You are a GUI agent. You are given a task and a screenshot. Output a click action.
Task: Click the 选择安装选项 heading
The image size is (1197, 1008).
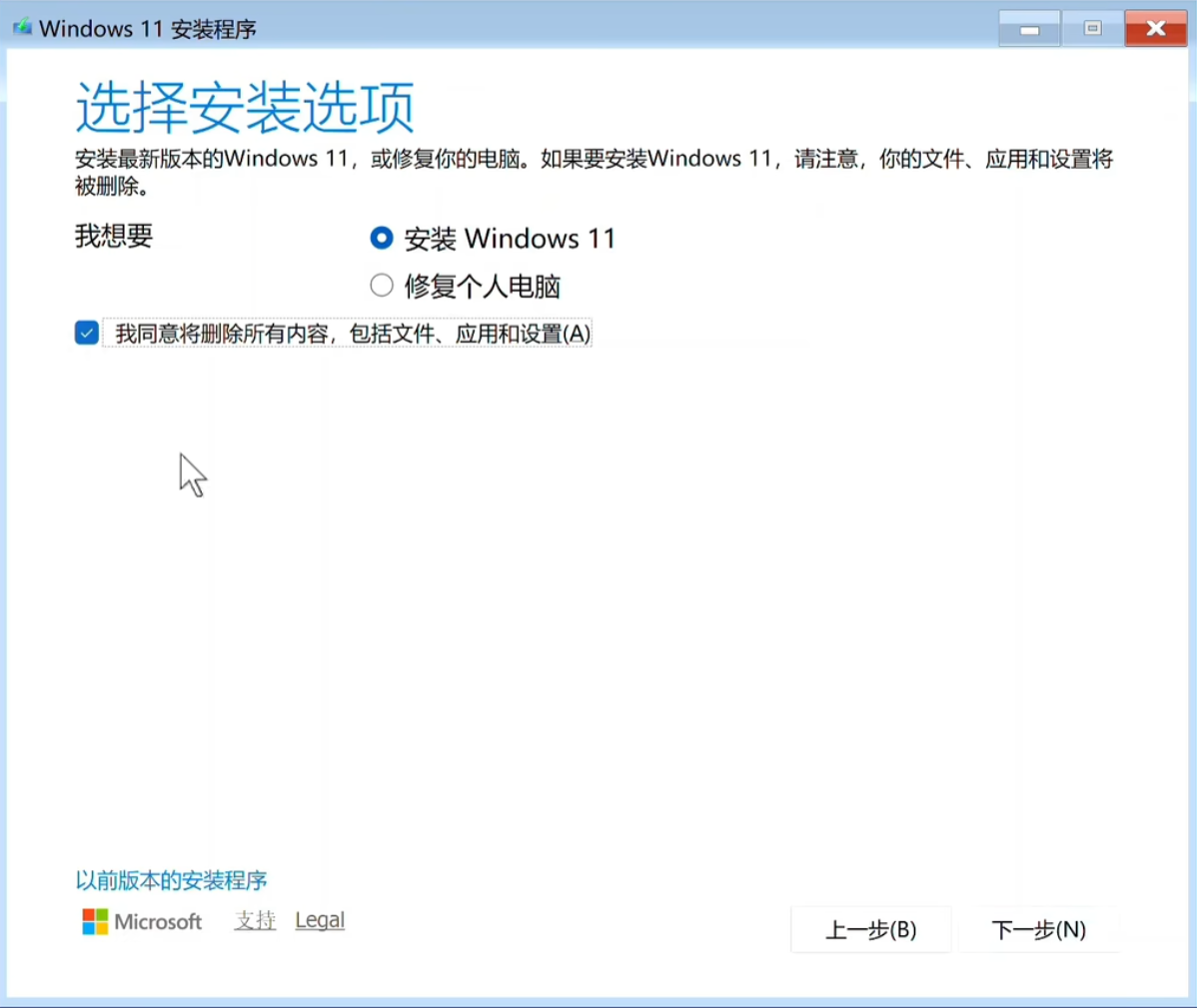[245, 108]
